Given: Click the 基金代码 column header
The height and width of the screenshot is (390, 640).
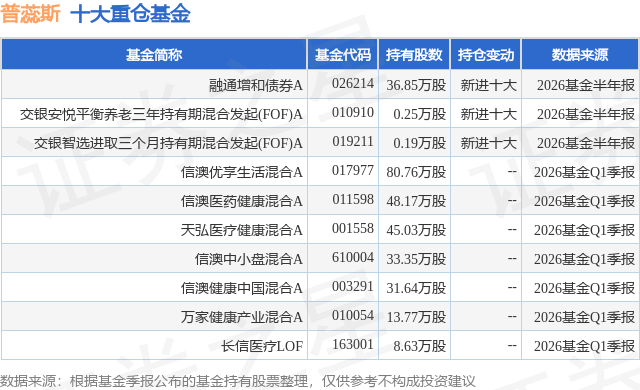Looking at the screenshot, I should point(343,55).
